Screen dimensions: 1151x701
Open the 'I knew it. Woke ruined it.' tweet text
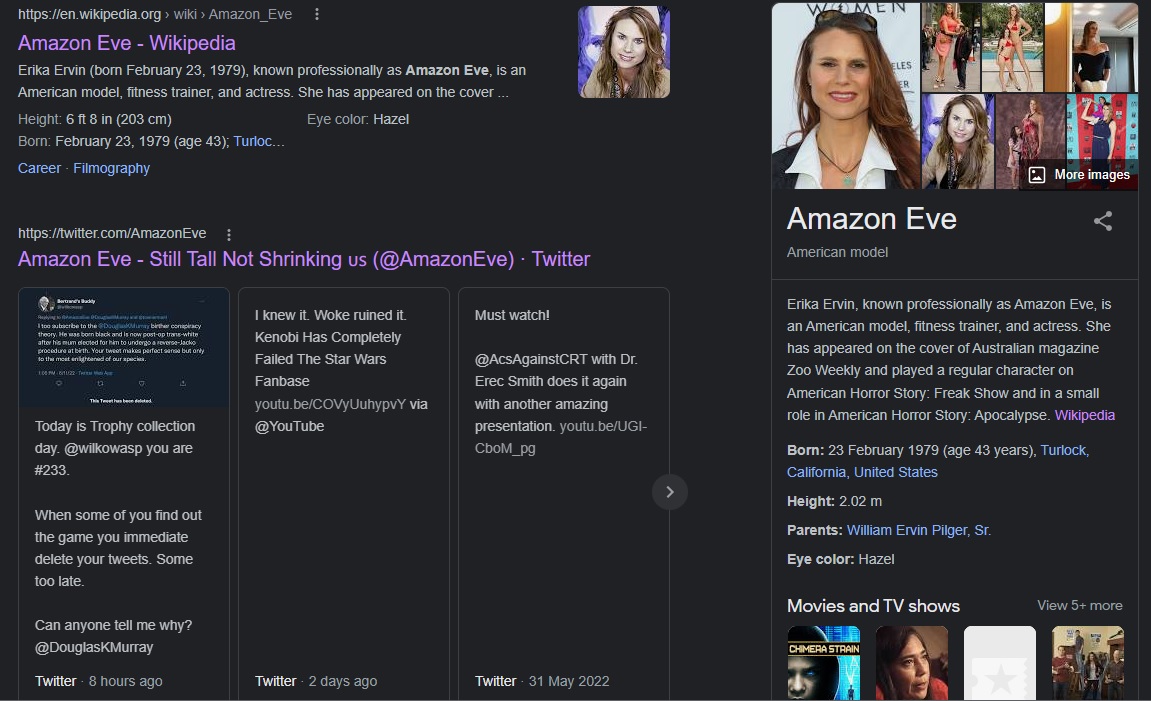(x=341, y=371)
